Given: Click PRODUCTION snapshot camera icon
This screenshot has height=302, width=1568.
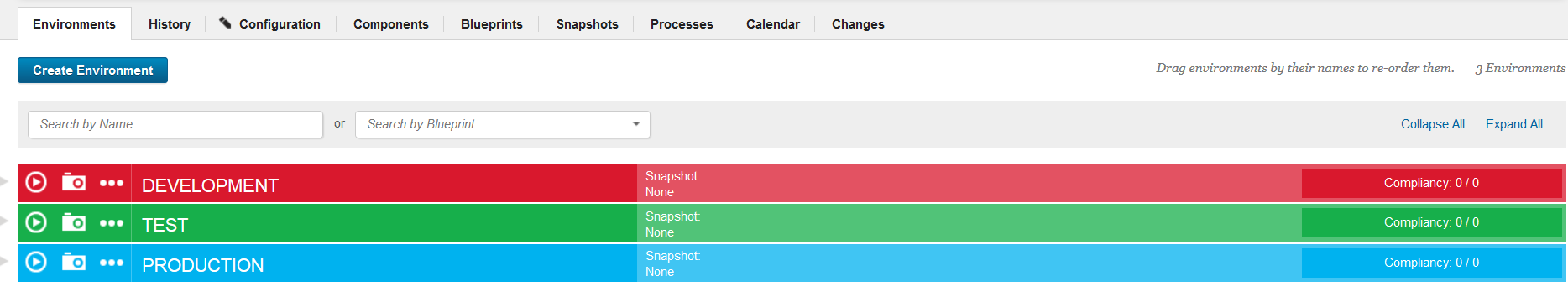Looking at the screenshot, I should (x=74, y=262).
